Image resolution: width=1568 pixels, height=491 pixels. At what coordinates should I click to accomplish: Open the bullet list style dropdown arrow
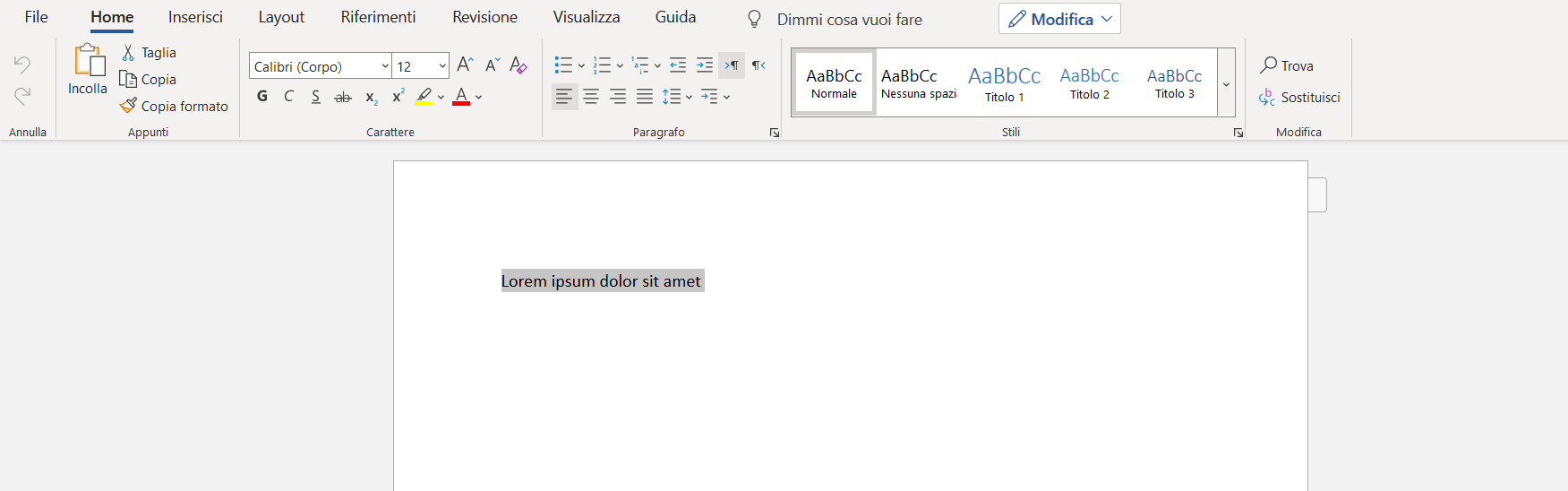[581, 65]
